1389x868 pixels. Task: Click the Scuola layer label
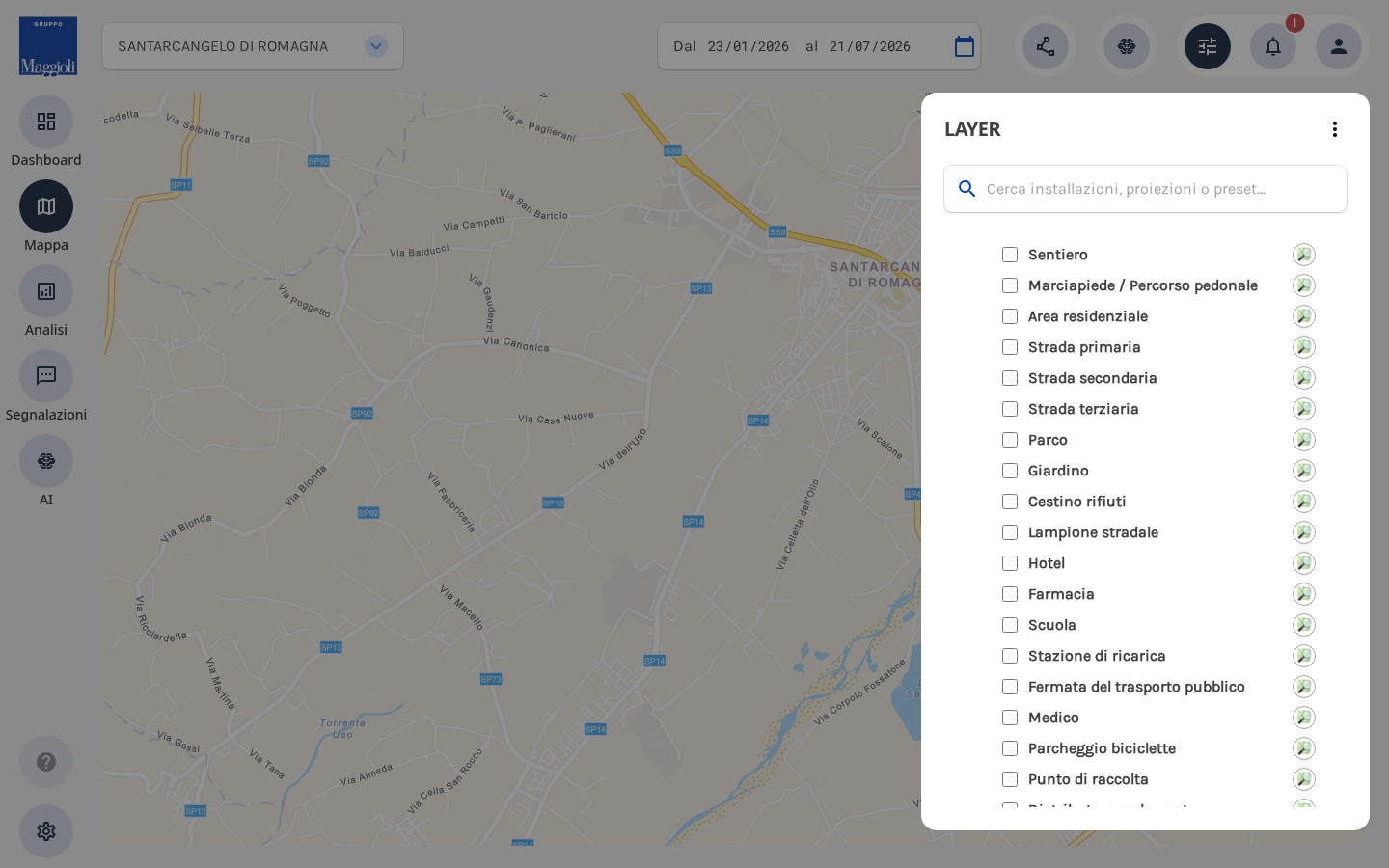point(1051,625)
